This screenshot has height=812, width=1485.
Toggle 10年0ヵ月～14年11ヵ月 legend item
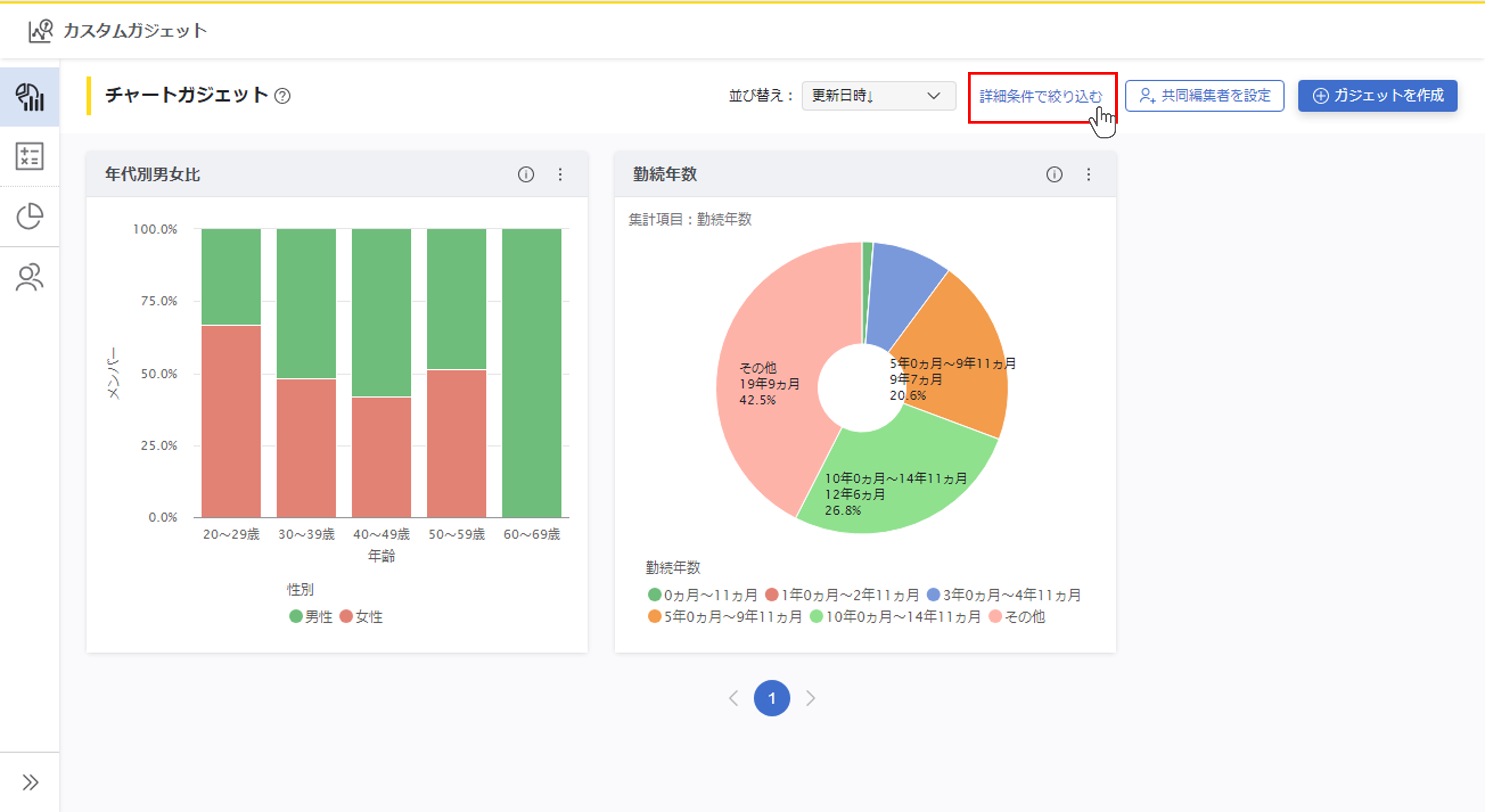(x=895, y=617)
